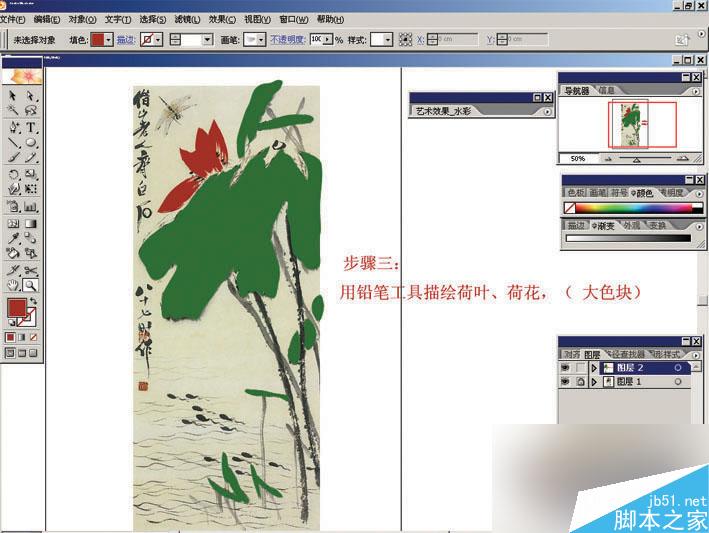
Task: Click the 50% zoom field in Navigator
Action: 577,159
